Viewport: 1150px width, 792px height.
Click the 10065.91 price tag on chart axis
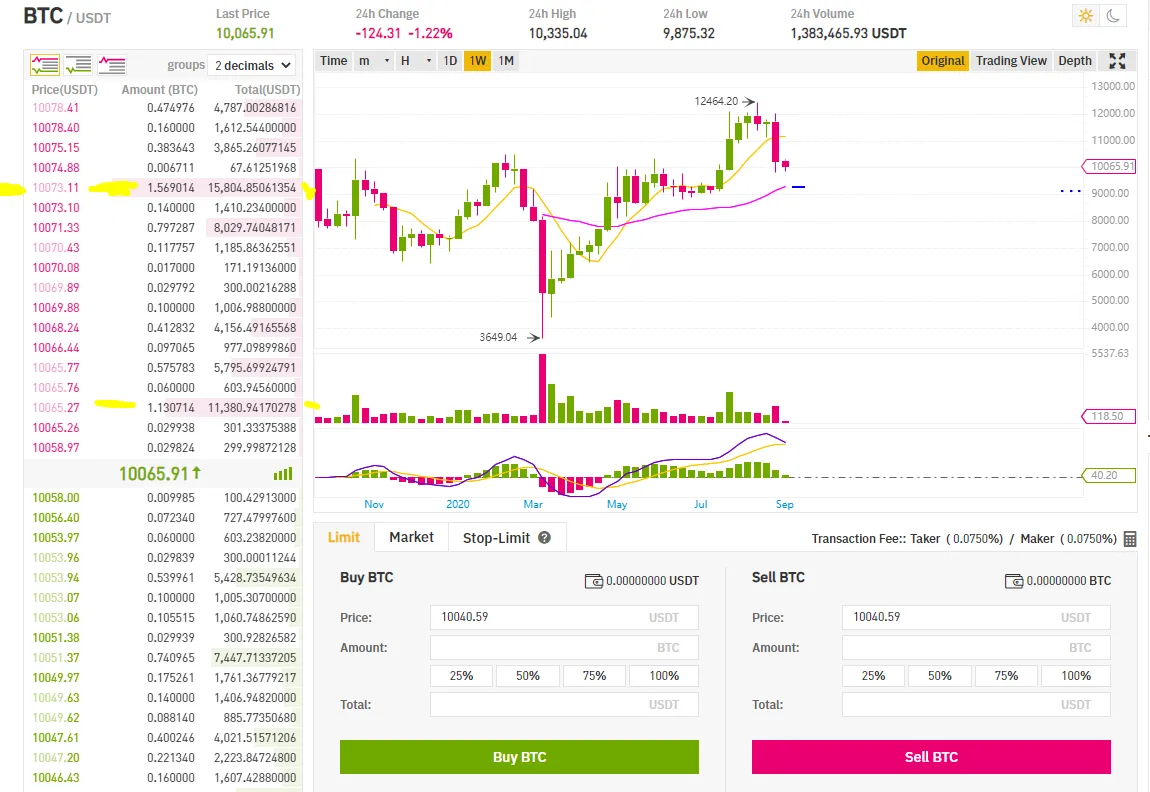click(x=1109, y=166)
